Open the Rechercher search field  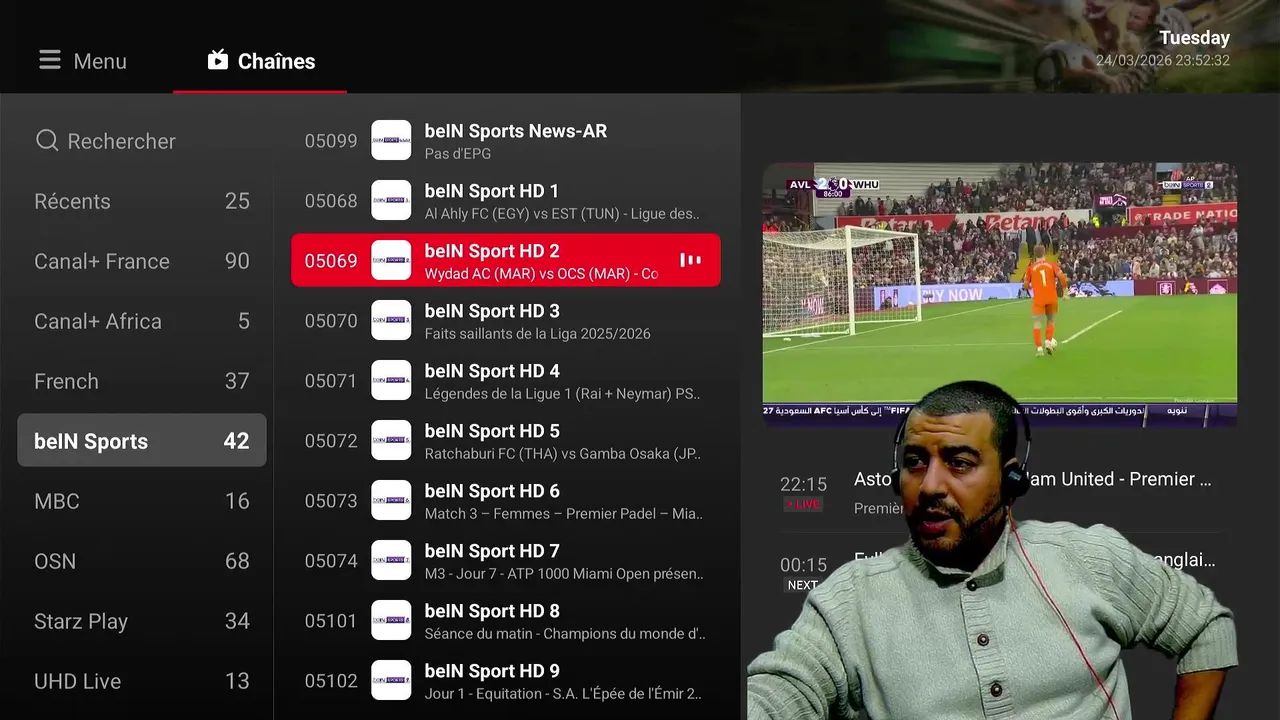click(142, 141)
